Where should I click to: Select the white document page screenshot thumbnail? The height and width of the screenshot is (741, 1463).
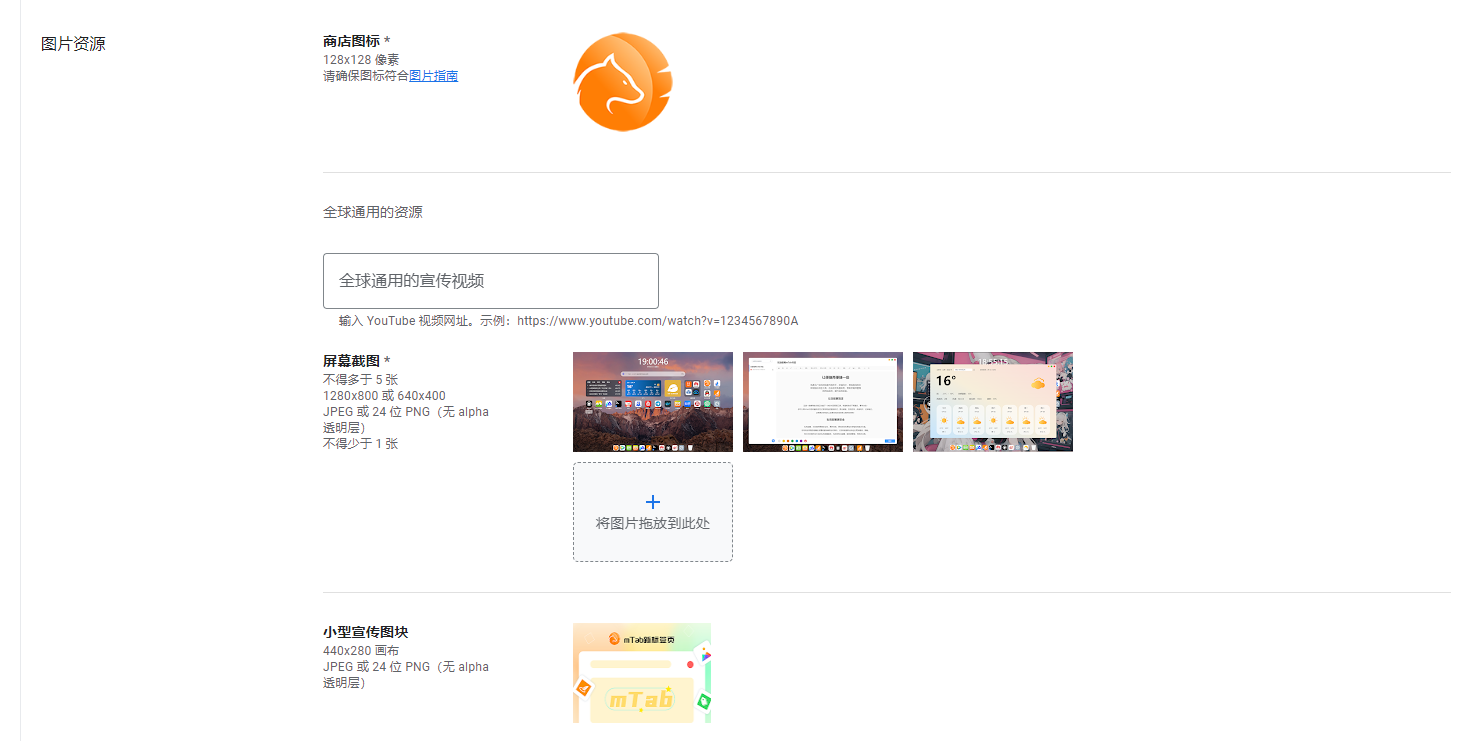822,401
